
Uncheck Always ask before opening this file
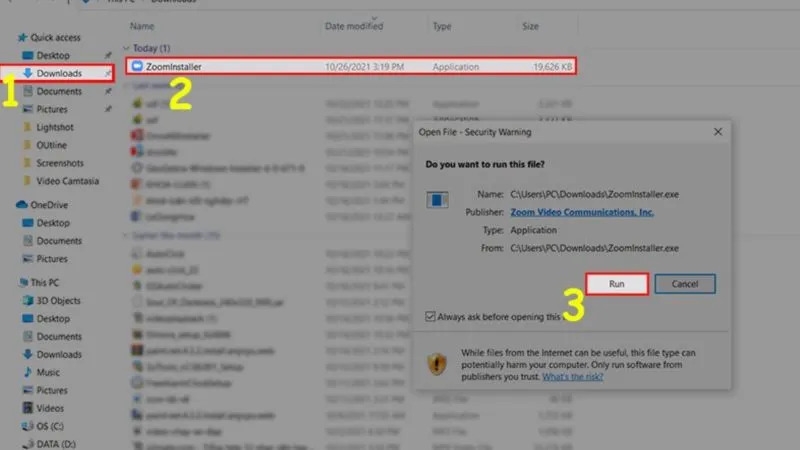coord(430,317)
